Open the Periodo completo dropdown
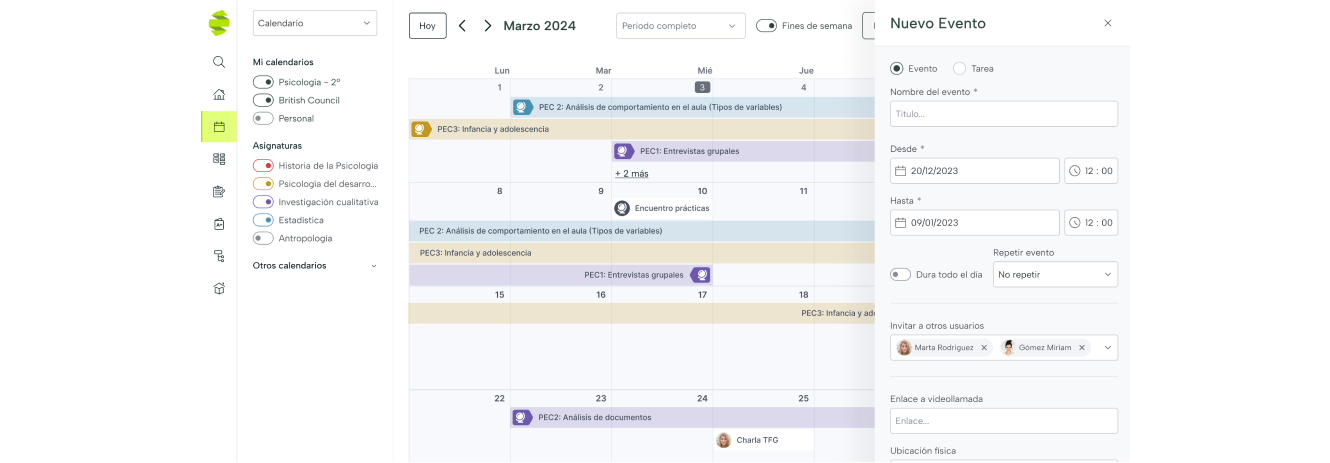 pyautogui.click(x=680, y=26)
